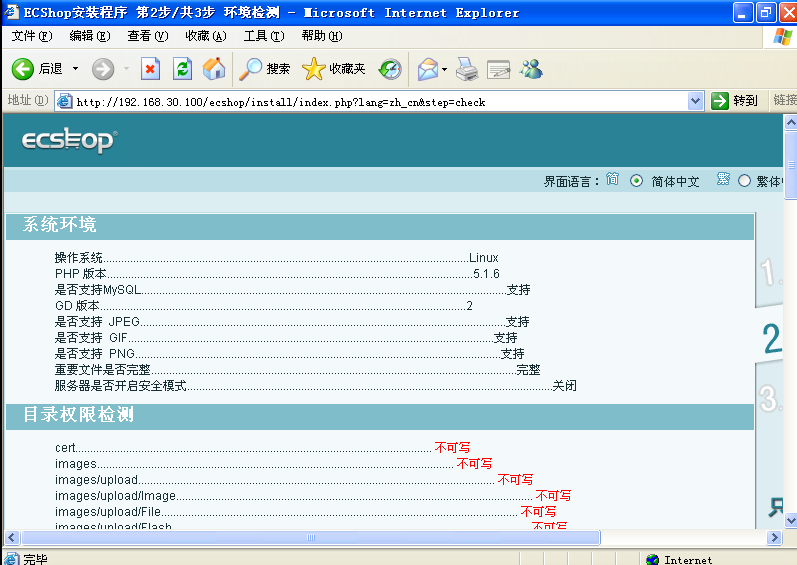This screenshot has width=797, height=565.
Task: Click the IE title bar icon
Action: [x=11, y=11]
